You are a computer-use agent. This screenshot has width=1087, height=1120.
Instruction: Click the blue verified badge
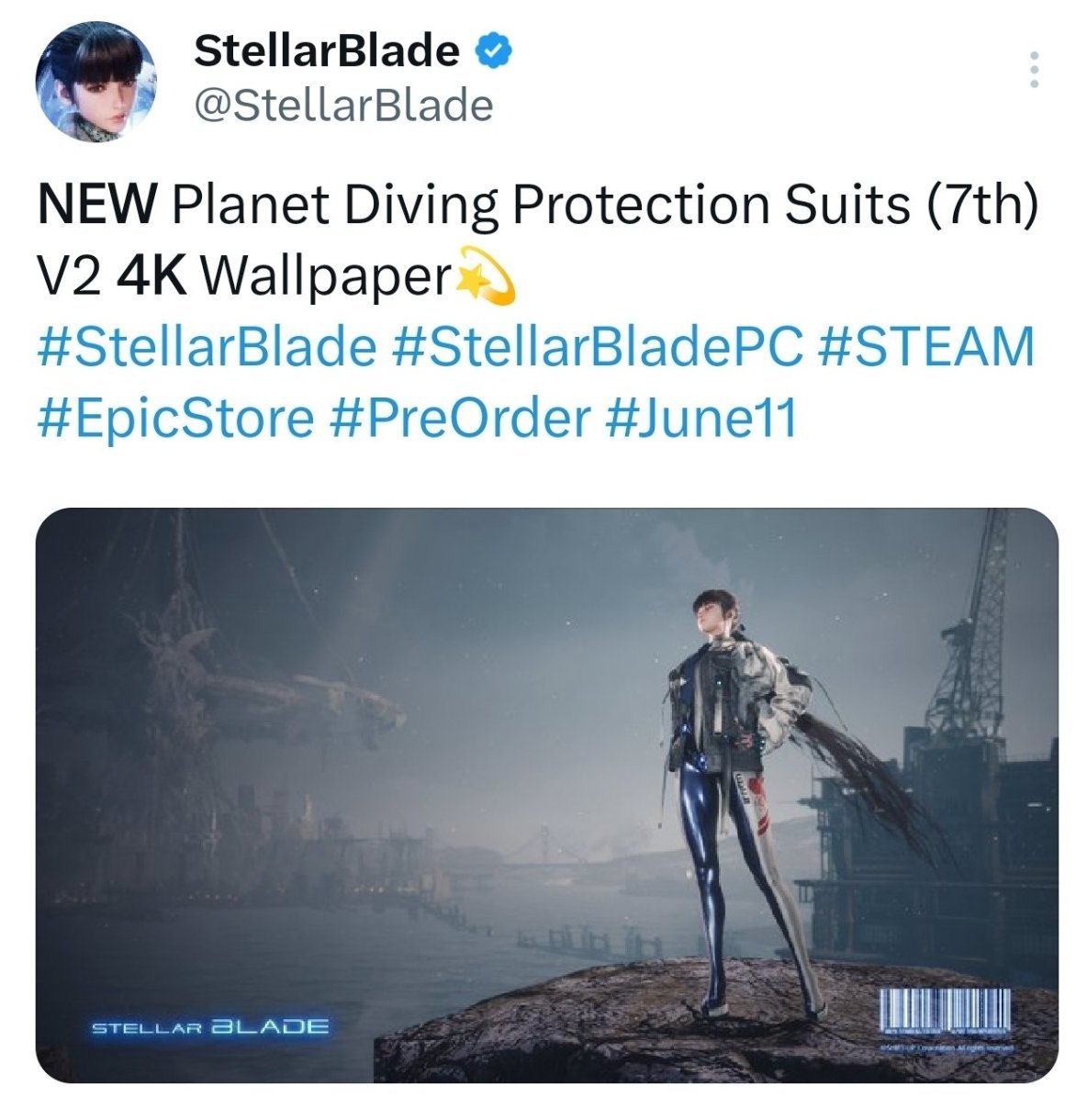pos(494,50)
